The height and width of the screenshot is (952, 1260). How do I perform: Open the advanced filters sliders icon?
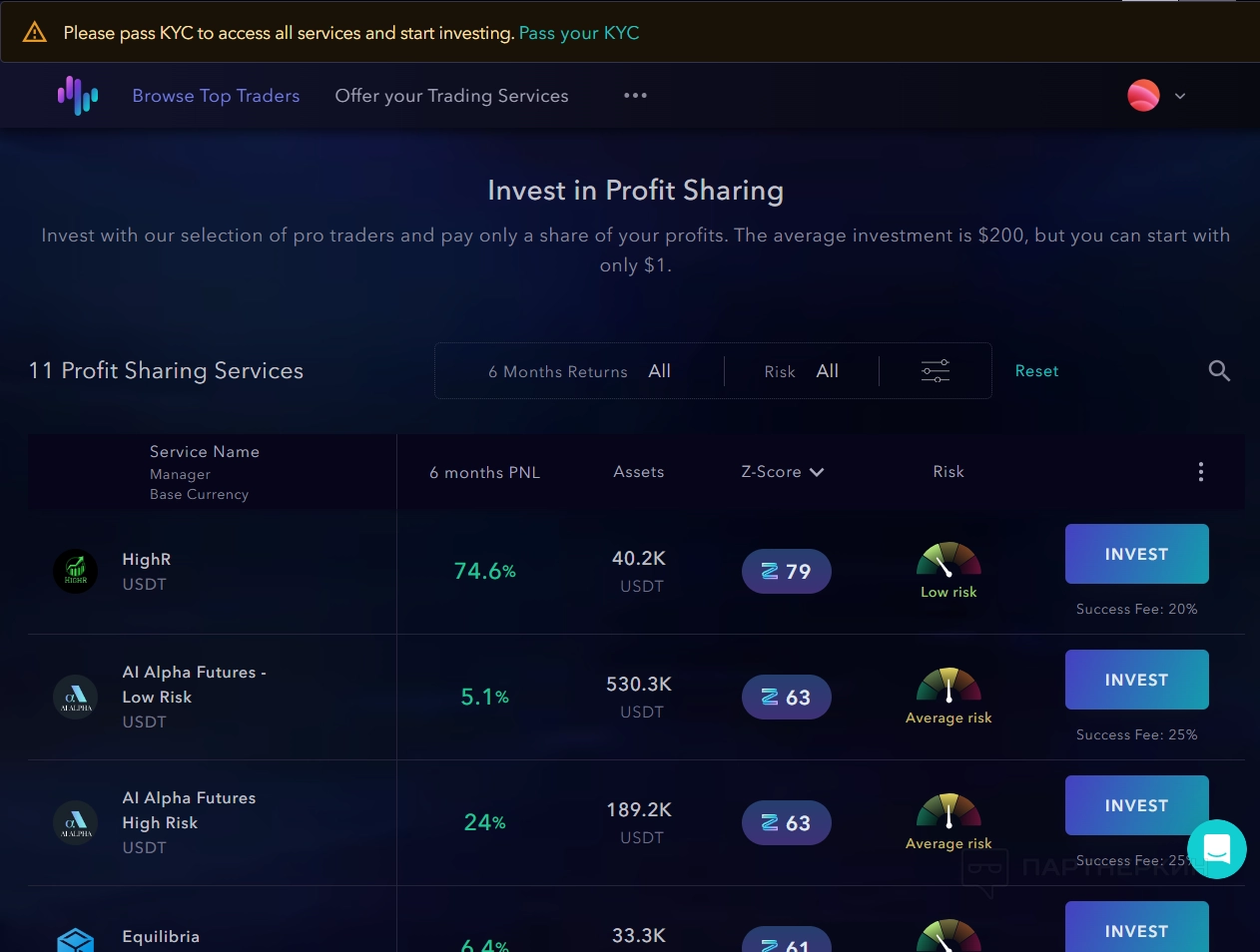[x=936, y=371]
